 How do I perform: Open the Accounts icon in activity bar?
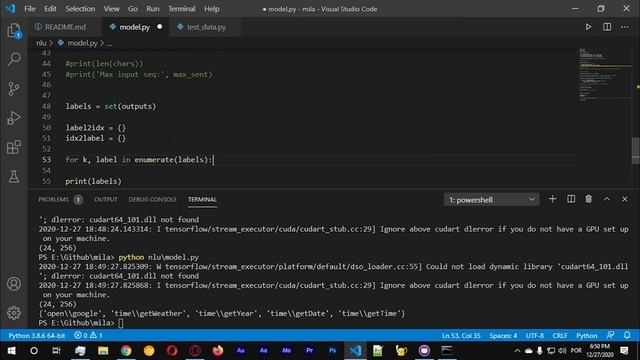(x=14, y=284)
